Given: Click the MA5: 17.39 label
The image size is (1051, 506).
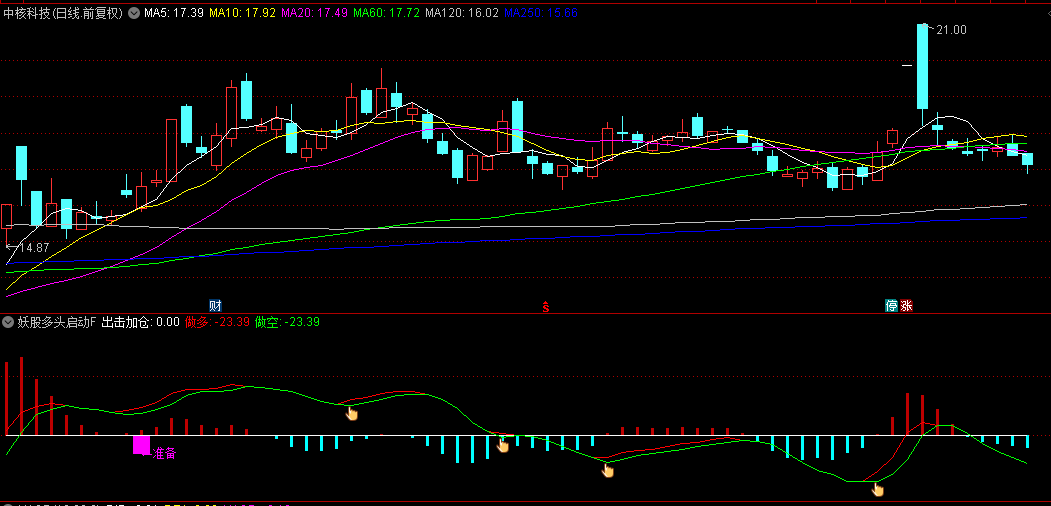Looking at the screenshot, I should pos(174,12).
